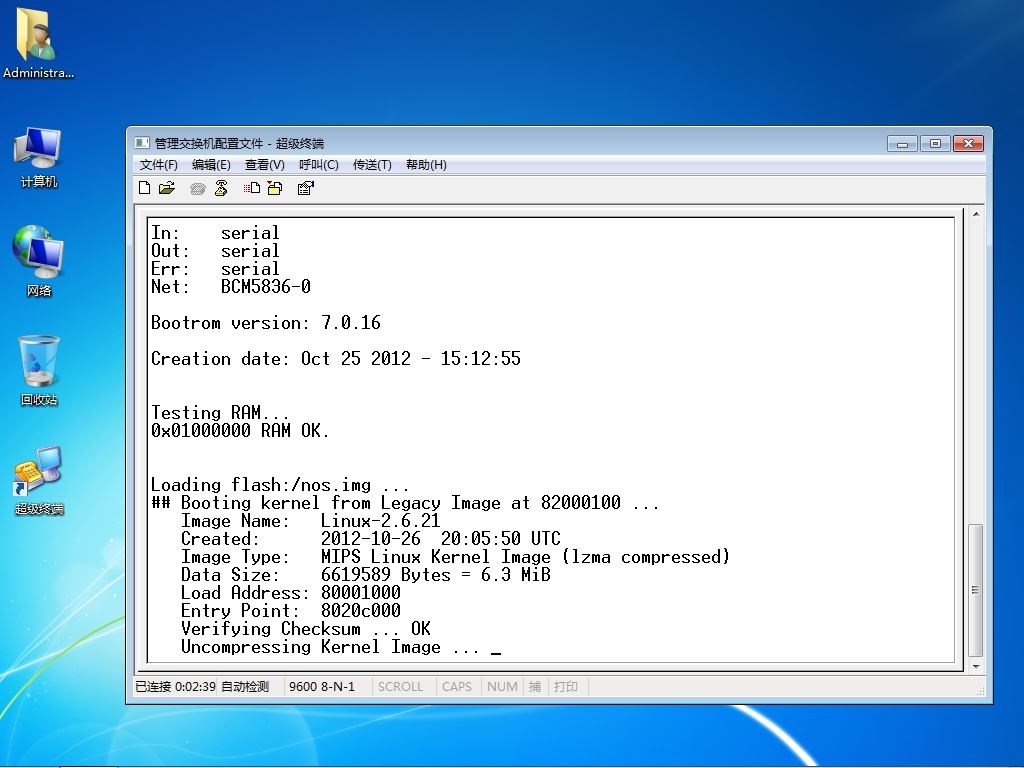The image size is (1024, 768).
Task: Click the terminal scrollbar down arrow
Action: pos(976,666)
